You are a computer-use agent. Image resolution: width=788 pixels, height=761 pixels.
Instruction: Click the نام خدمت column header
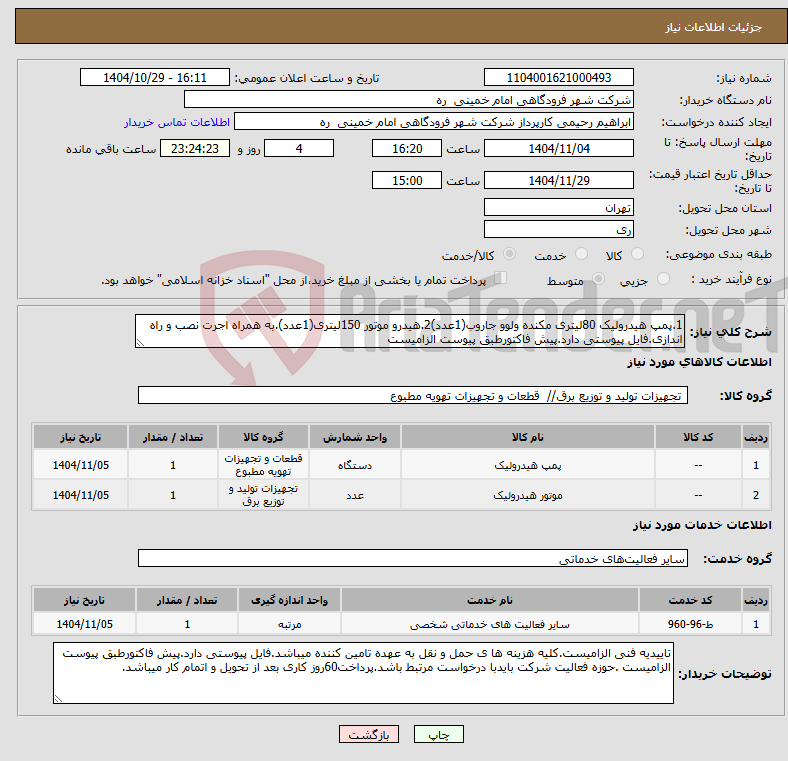coord(489,600)
